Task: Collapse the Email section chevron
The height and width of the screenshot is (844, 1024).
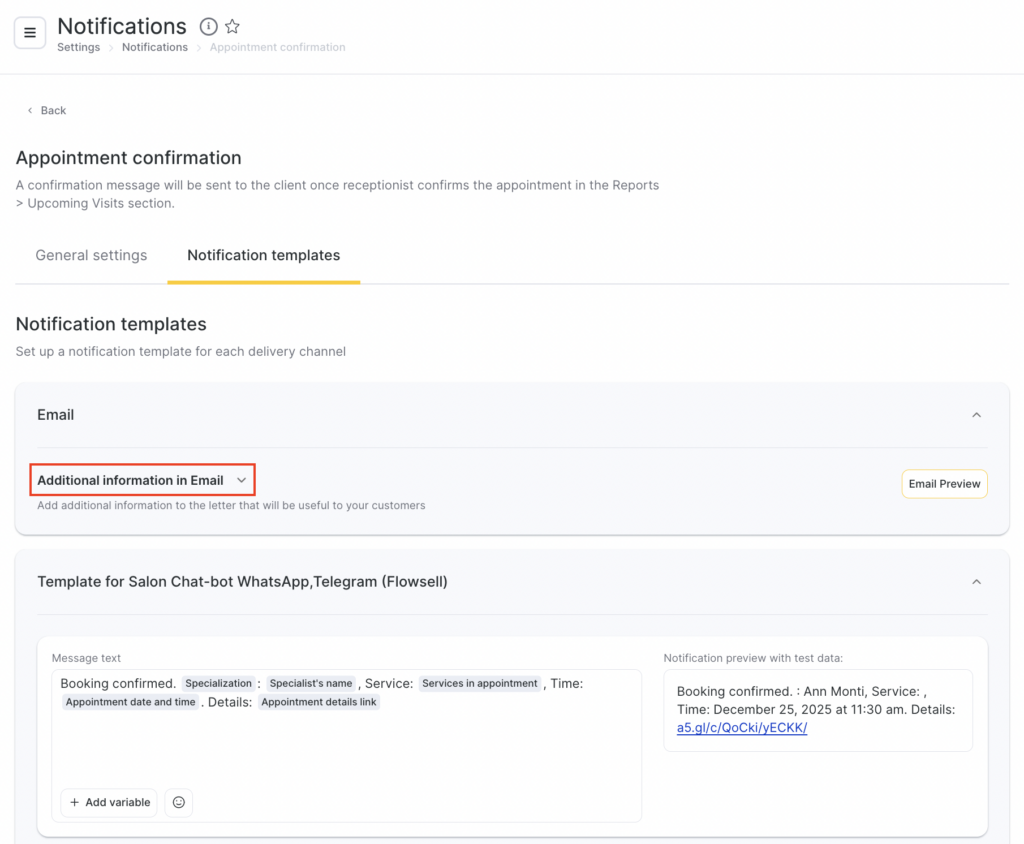Action: 976,415
